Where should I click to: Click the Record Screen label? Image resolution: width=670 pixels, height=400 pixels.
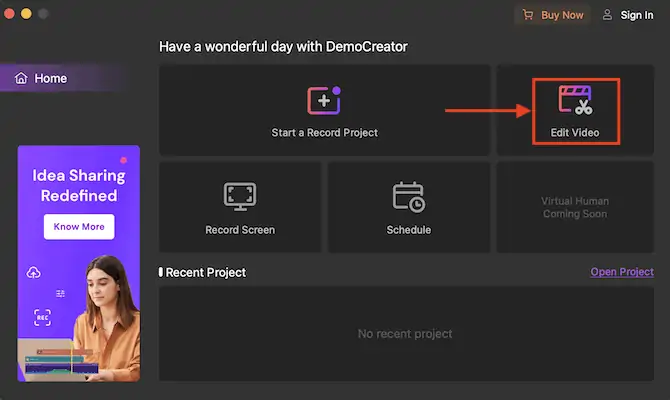[x=240, y=230]
